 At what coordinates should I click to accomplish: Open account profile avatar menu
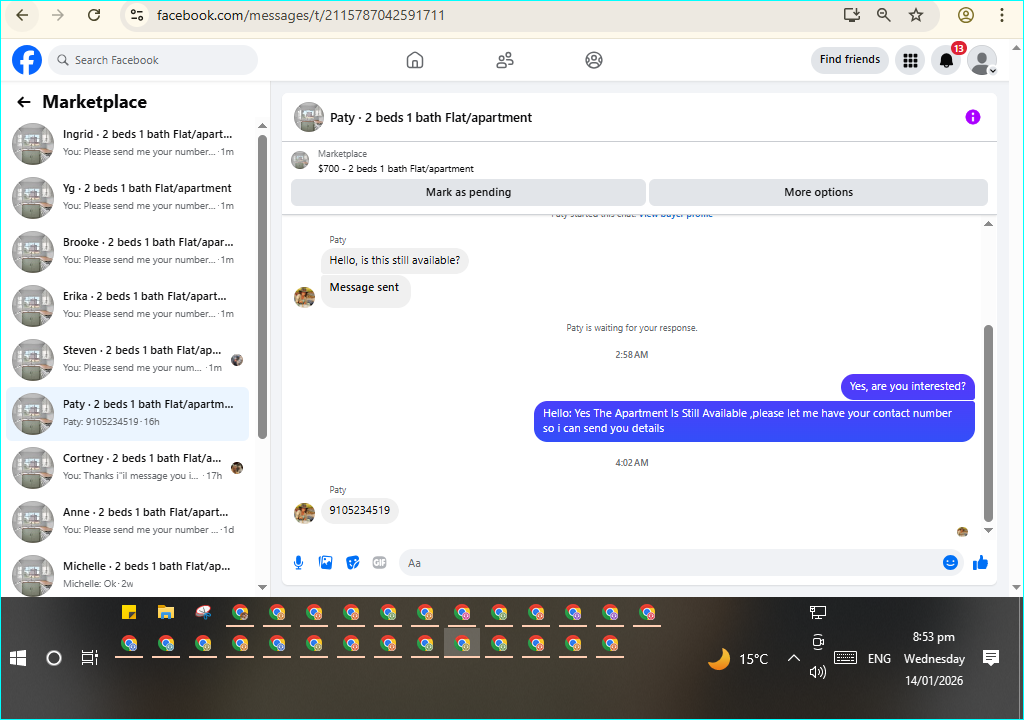coord(982,60)
